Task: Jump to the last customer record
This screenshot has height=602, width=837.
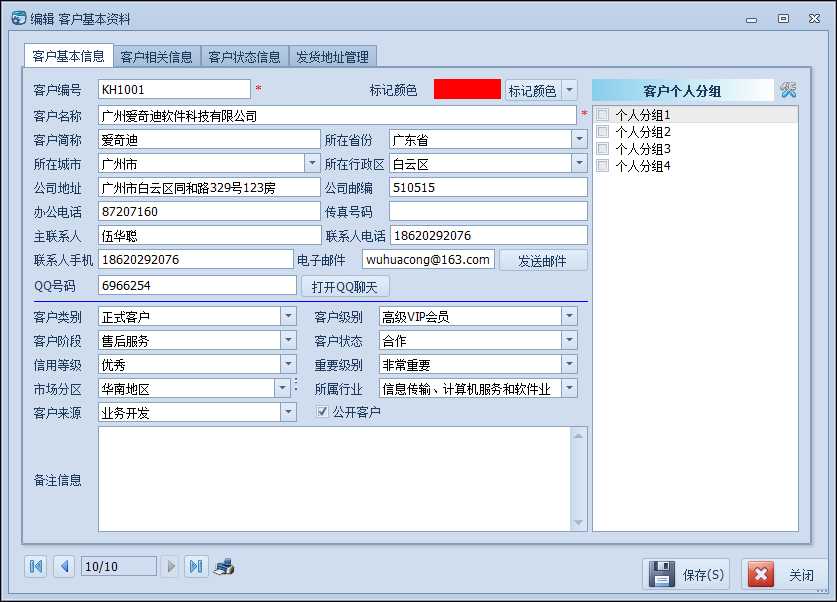Action: tap(196, 566)
